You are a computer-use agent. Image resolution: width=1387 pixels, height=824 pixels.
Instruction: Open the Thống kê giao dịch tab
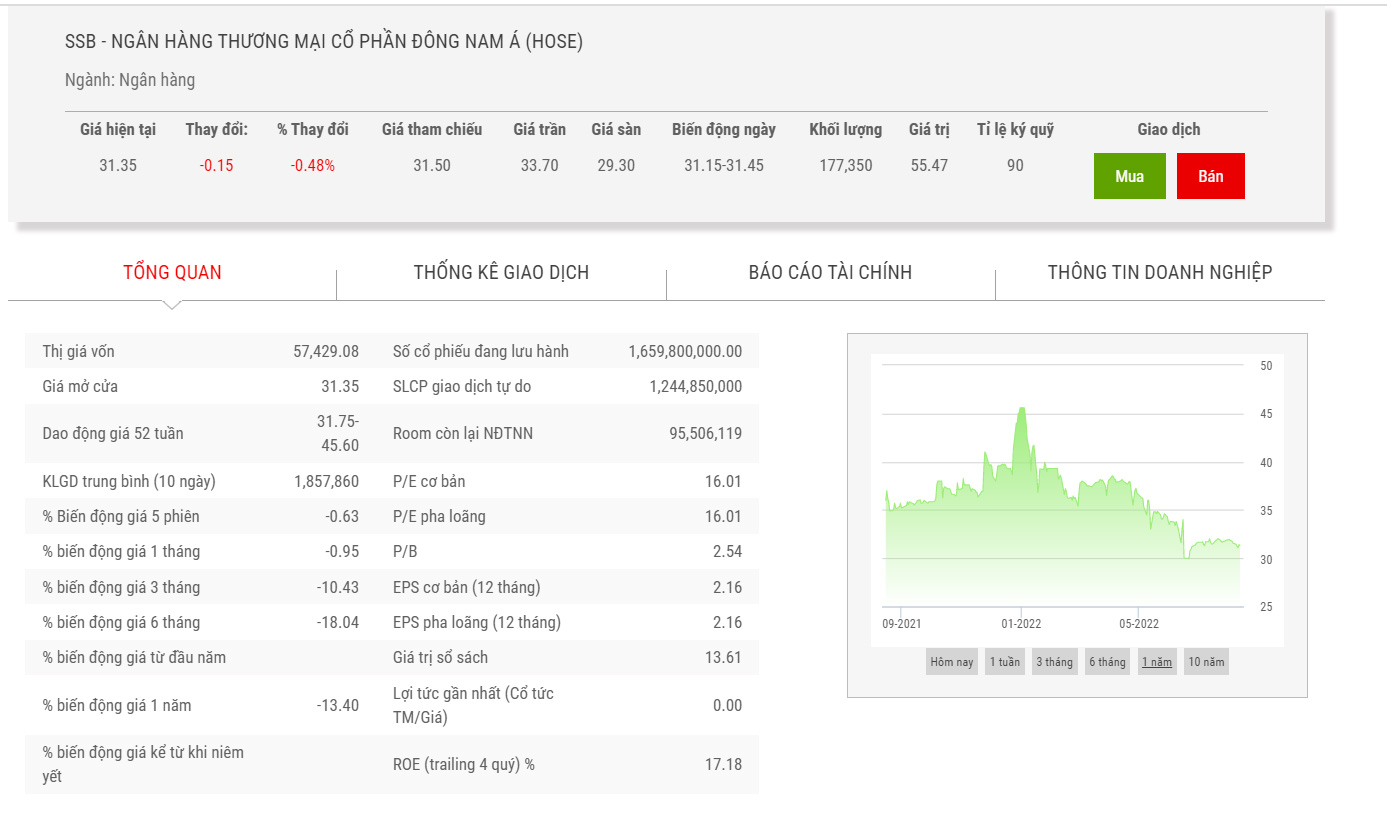(501, 272)
